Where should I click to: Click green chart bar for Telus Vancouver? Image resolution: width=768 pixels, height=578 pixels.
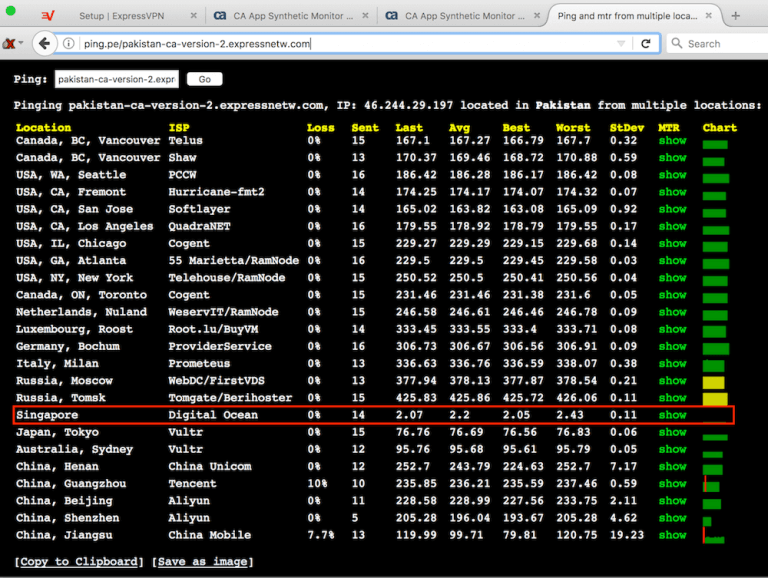tap(715, 144)
